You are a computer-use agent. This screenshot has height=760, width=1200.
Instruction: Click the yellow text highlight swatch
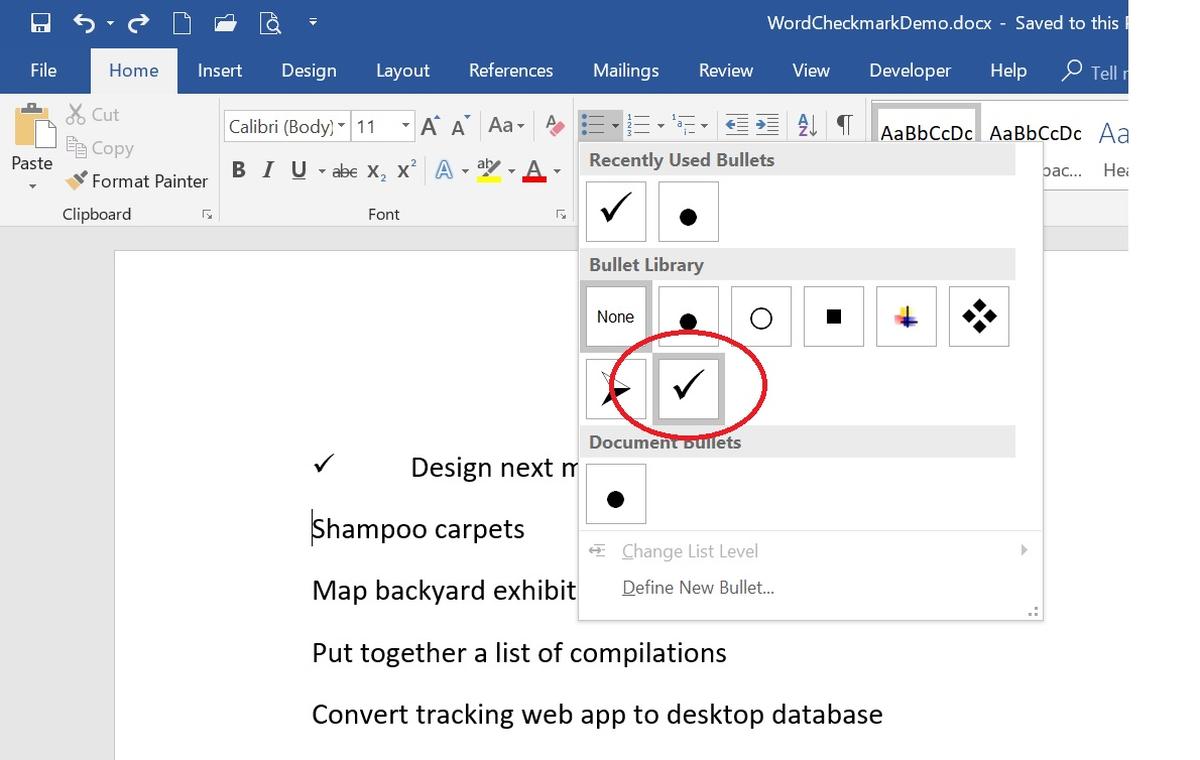pos(489,171)
